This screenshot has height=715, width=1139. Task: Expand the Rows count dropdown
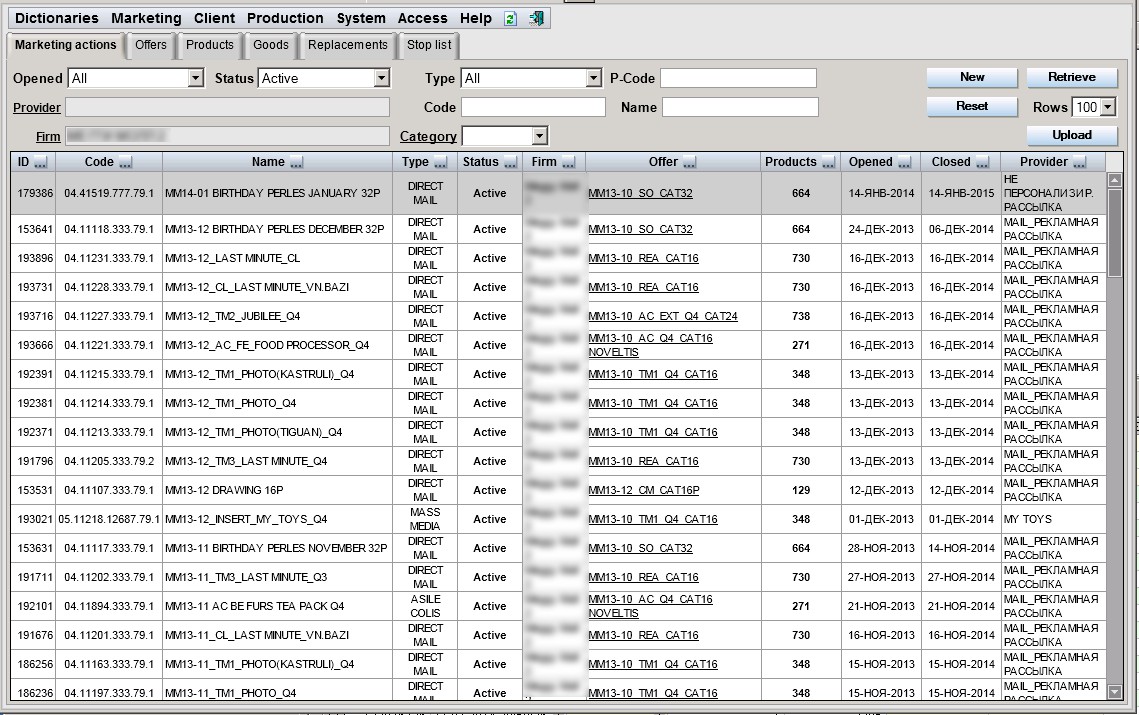coord(1108,107)
